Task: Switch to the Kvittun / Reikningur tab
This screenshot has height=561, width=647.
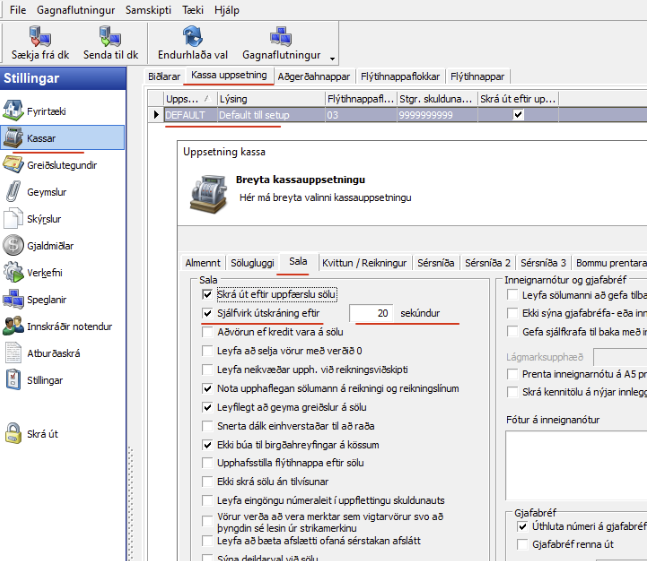Action: tap(364, 262)
